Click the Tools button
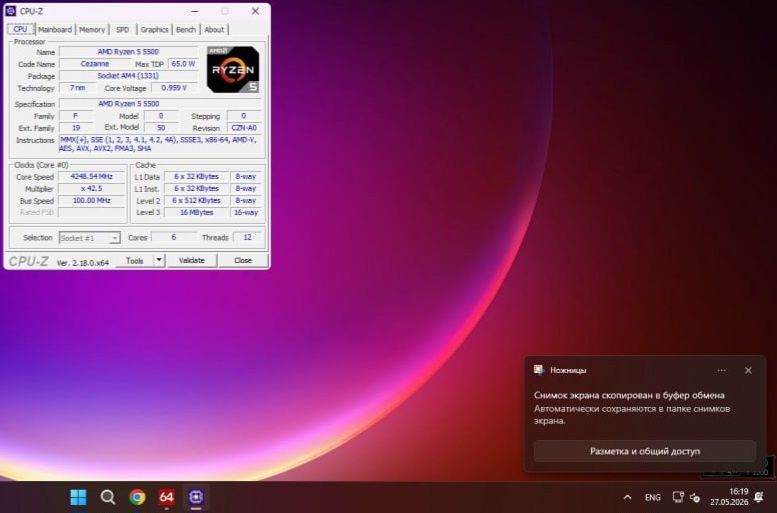777x513 pixels. (134, 261)
